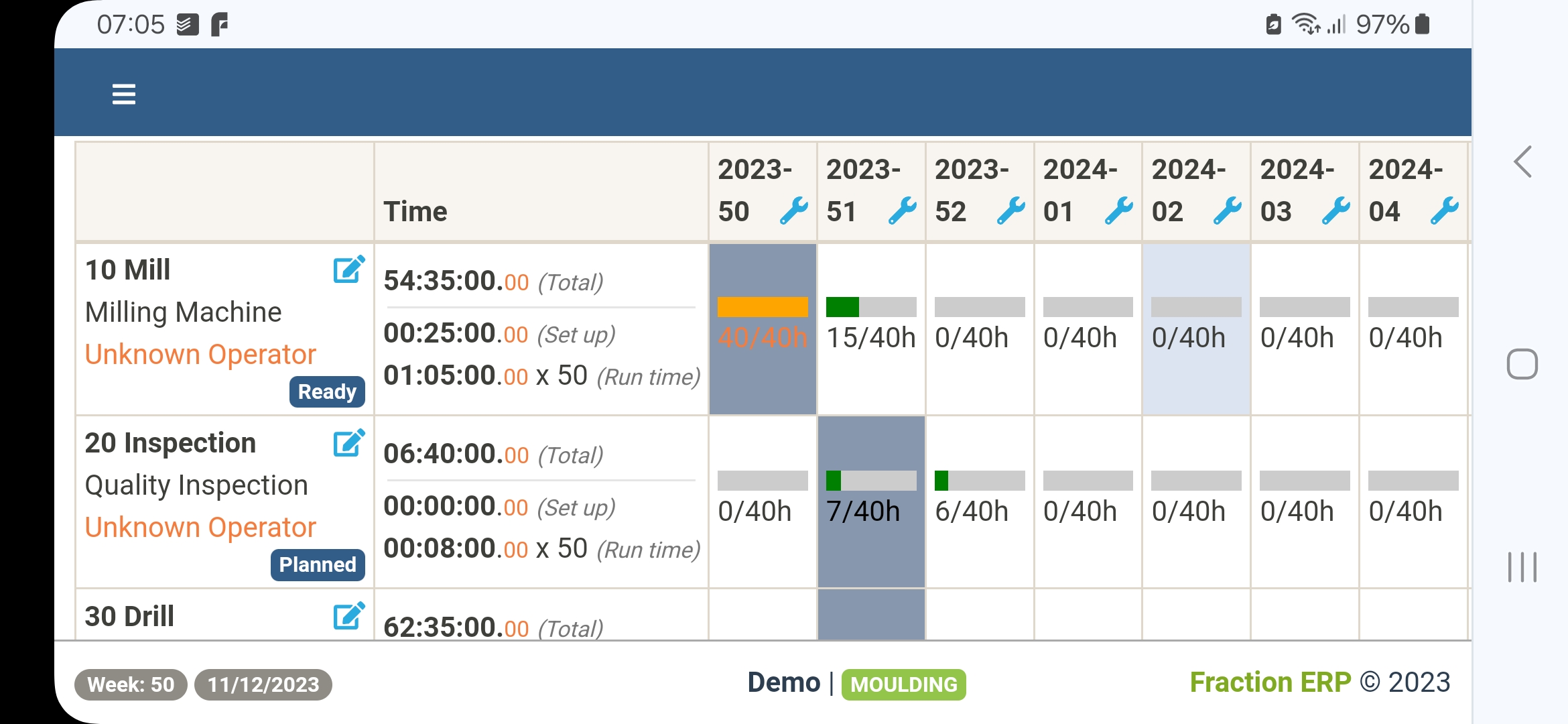Click the wrench icon for week 2023-52
The image size is (1568, 724).
click(1011, 211)
